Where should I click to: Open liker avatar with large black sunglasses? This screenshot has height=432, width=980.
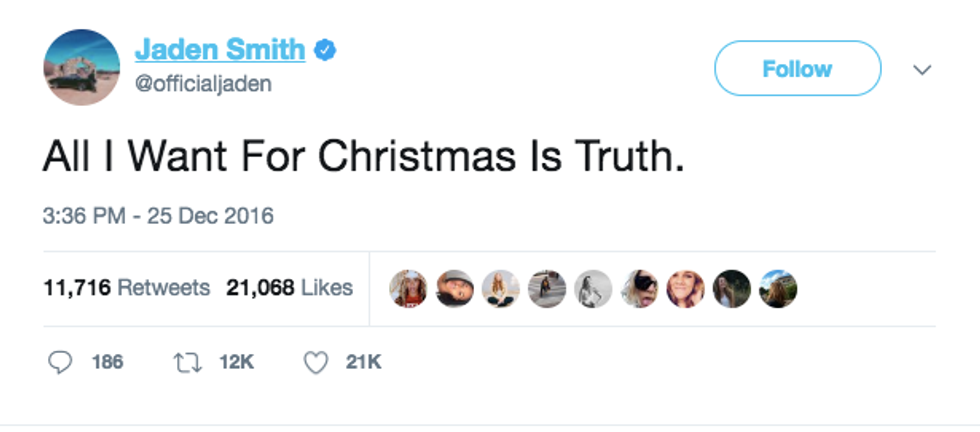click(x=638, y=289)
